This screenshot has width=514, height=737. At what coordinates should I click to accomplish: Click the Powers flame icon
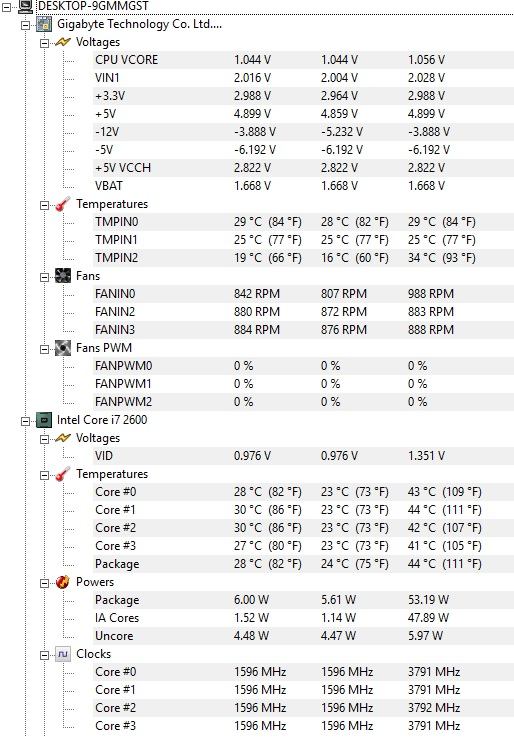[63, 582]
